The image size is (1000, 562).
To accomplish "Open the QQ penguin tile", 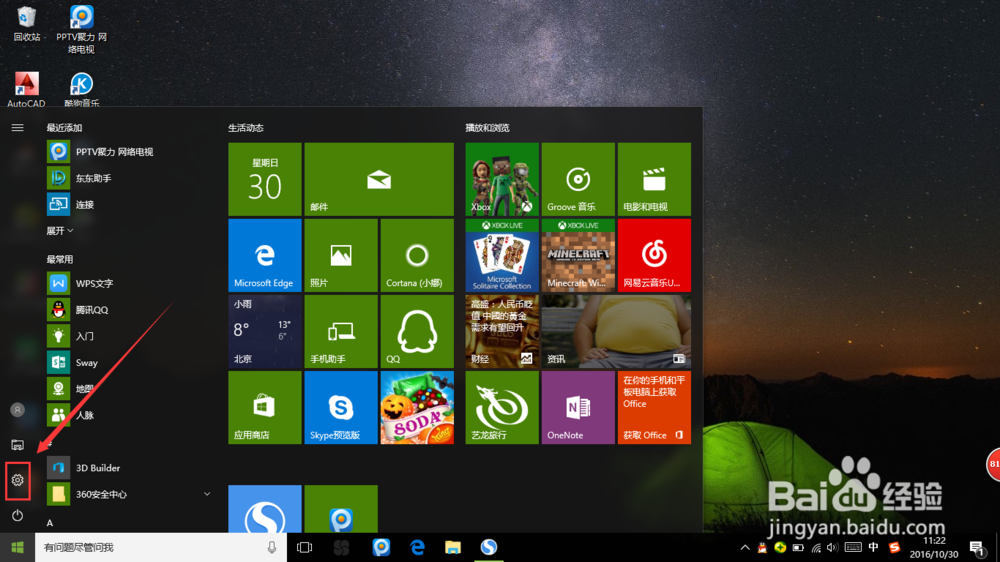I will pos(416,331).
